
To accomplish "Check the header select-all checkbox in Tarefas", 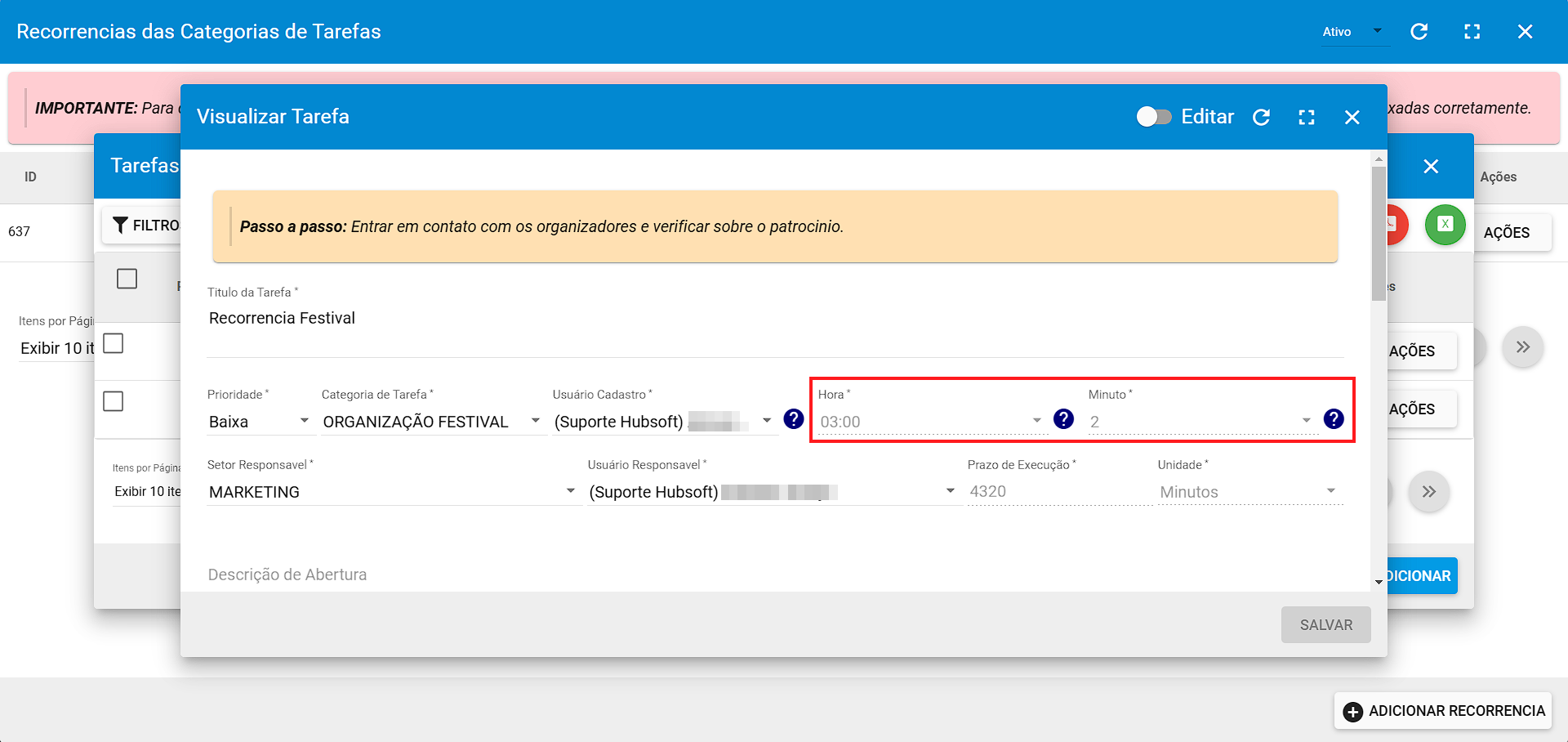I will pos(127,279).
